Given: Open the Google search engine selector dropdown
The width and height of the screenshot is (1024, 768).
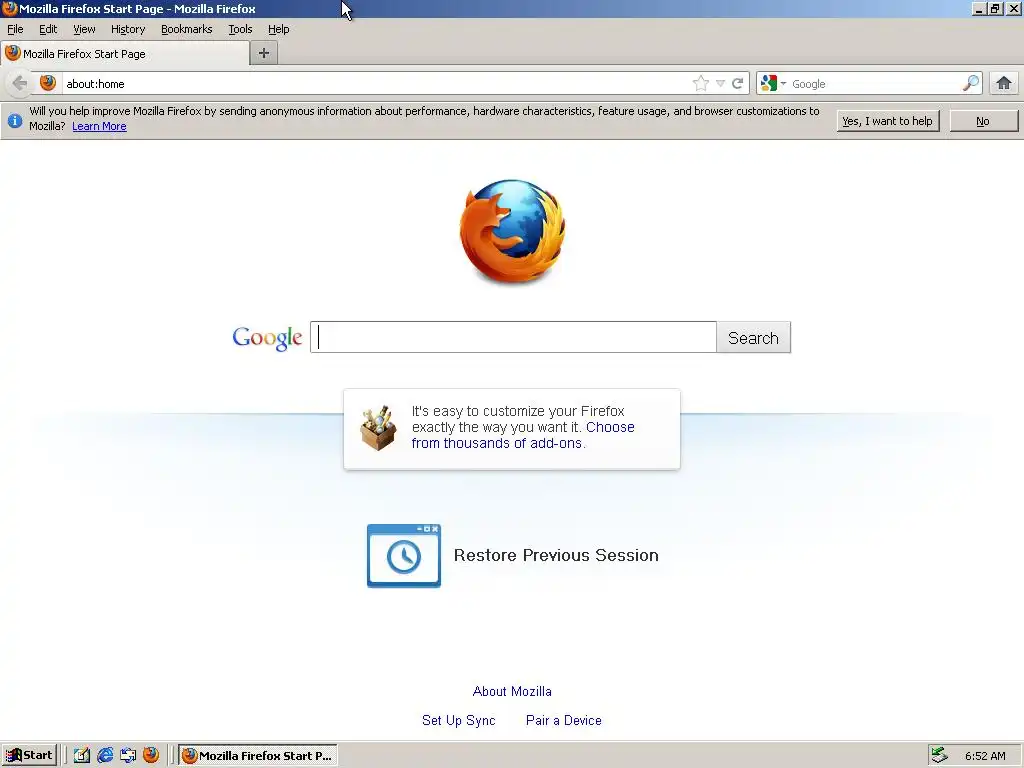Looking at the screenshot, I should [x=773, y=84].
